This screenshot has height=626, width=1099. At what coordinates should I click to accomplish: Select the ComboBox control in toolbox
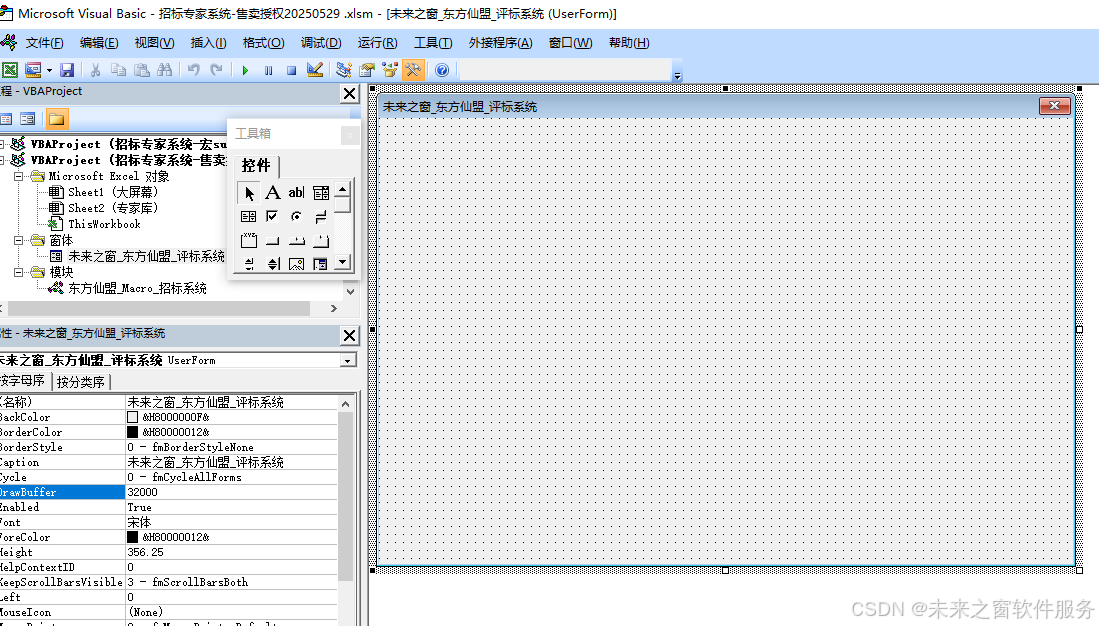[x=320, y=192]
